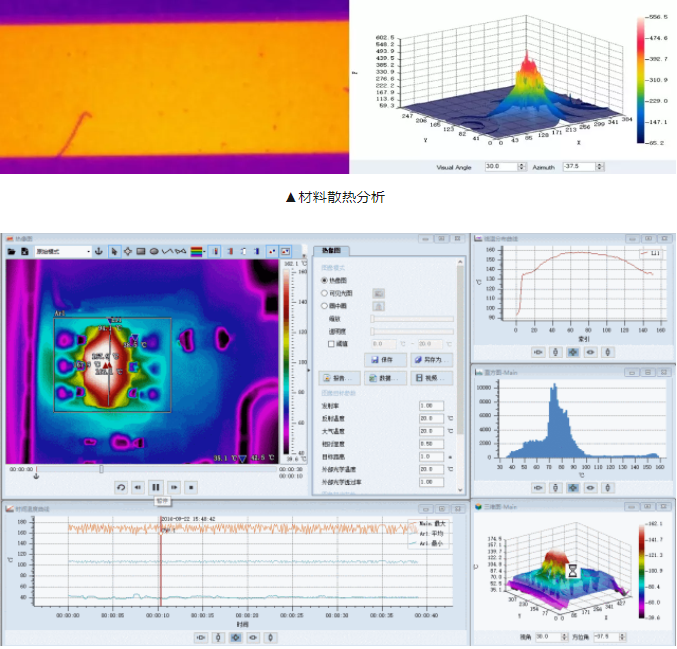
Task: Open the 原始模式 mode dropdown
Action: pyautogui.click(x=62, y=251)
